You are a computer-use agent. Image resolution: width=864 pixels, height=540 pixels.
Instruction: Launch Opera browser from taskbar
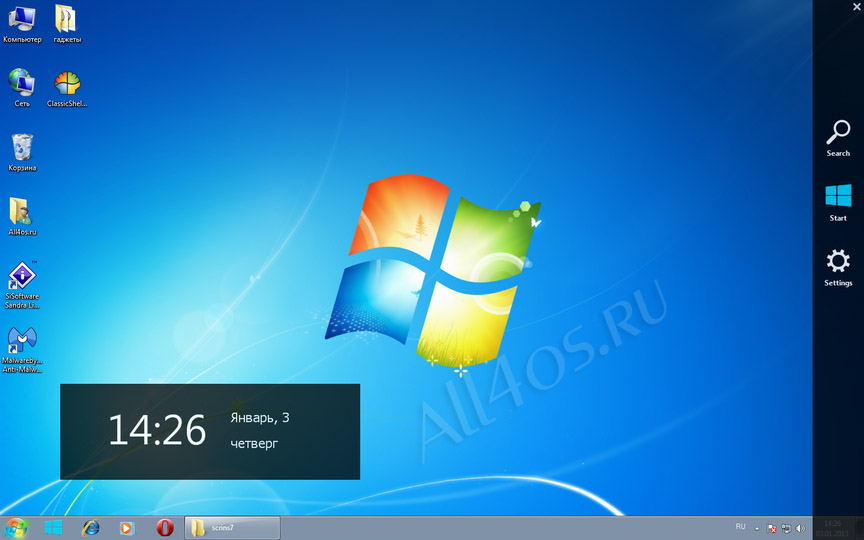[x=165, y=528]
